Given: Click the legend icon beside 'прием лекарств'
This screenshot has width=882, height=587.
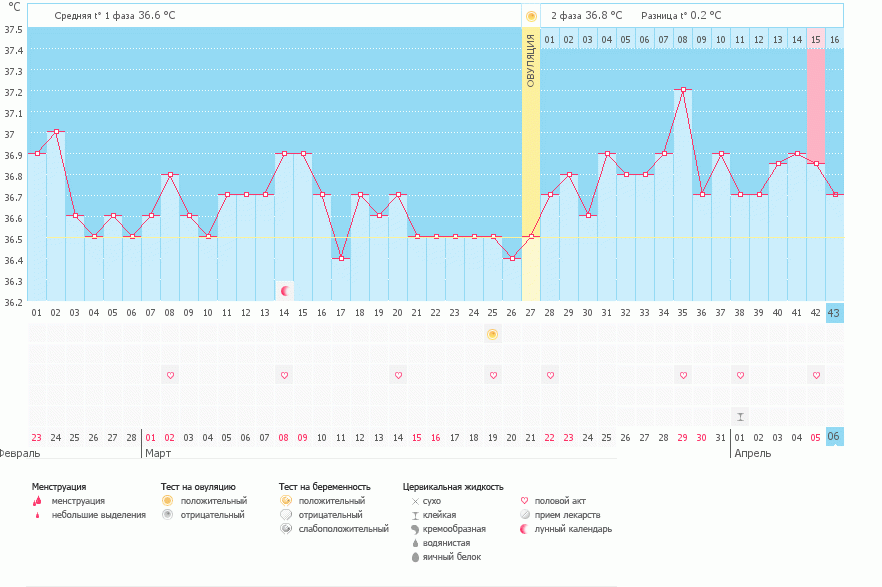Looking at the screenshot, I should click(x=525, y=514).
